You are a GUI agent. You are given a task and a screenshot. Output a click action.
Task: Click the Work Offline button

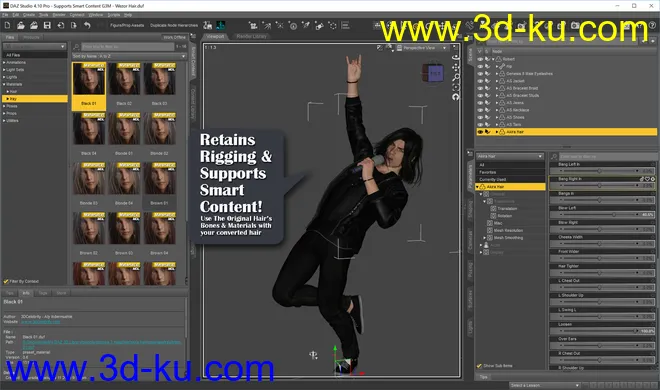[x=174, y=37]
